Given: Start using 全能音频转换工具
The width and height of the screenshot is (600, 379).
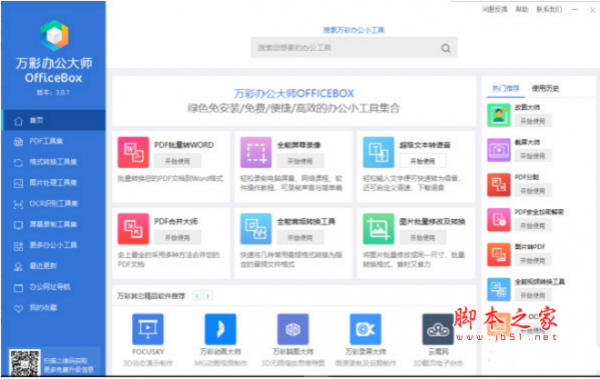Looking at the screenshot, I should click(x=300, y=238).
